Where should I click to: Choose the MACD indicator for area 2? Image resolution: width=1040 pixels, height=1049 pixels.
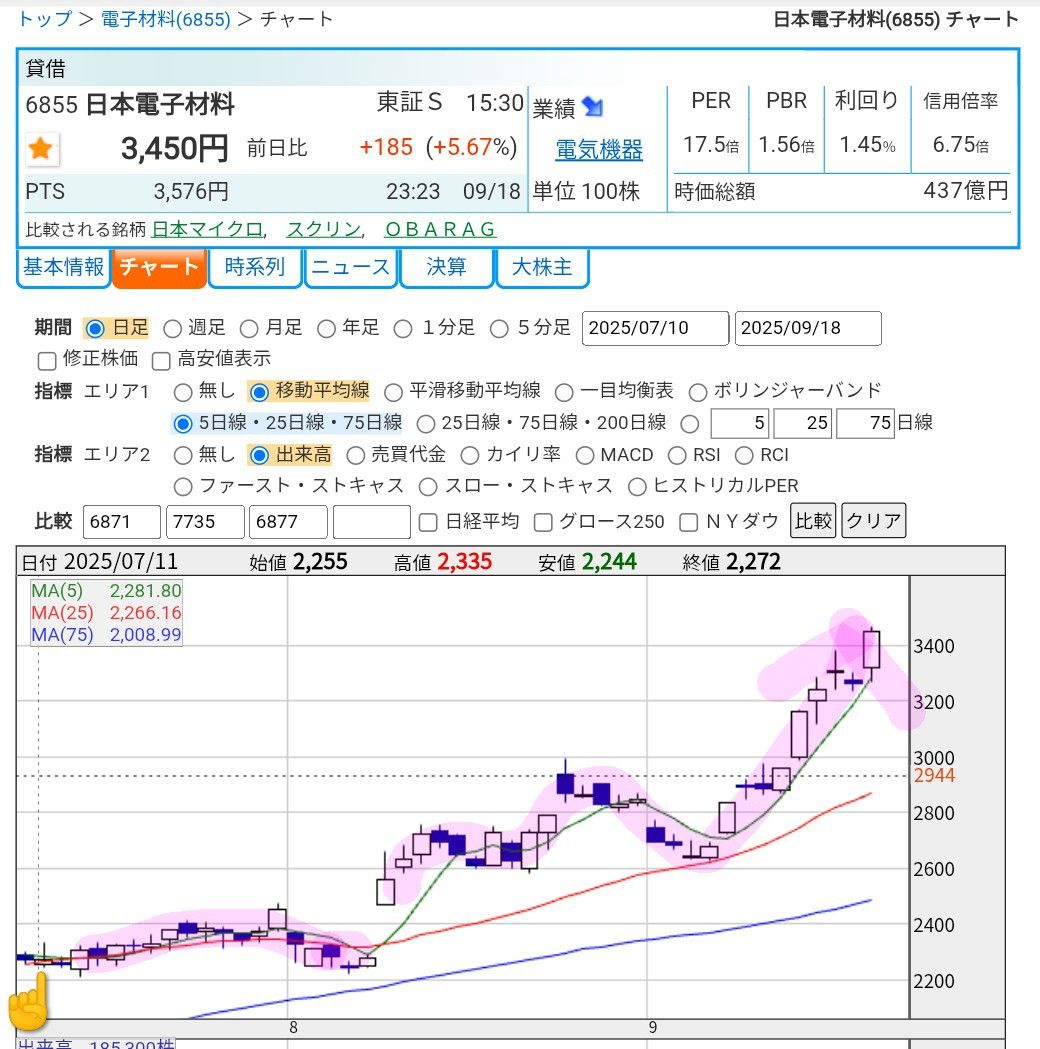[584, 455]
